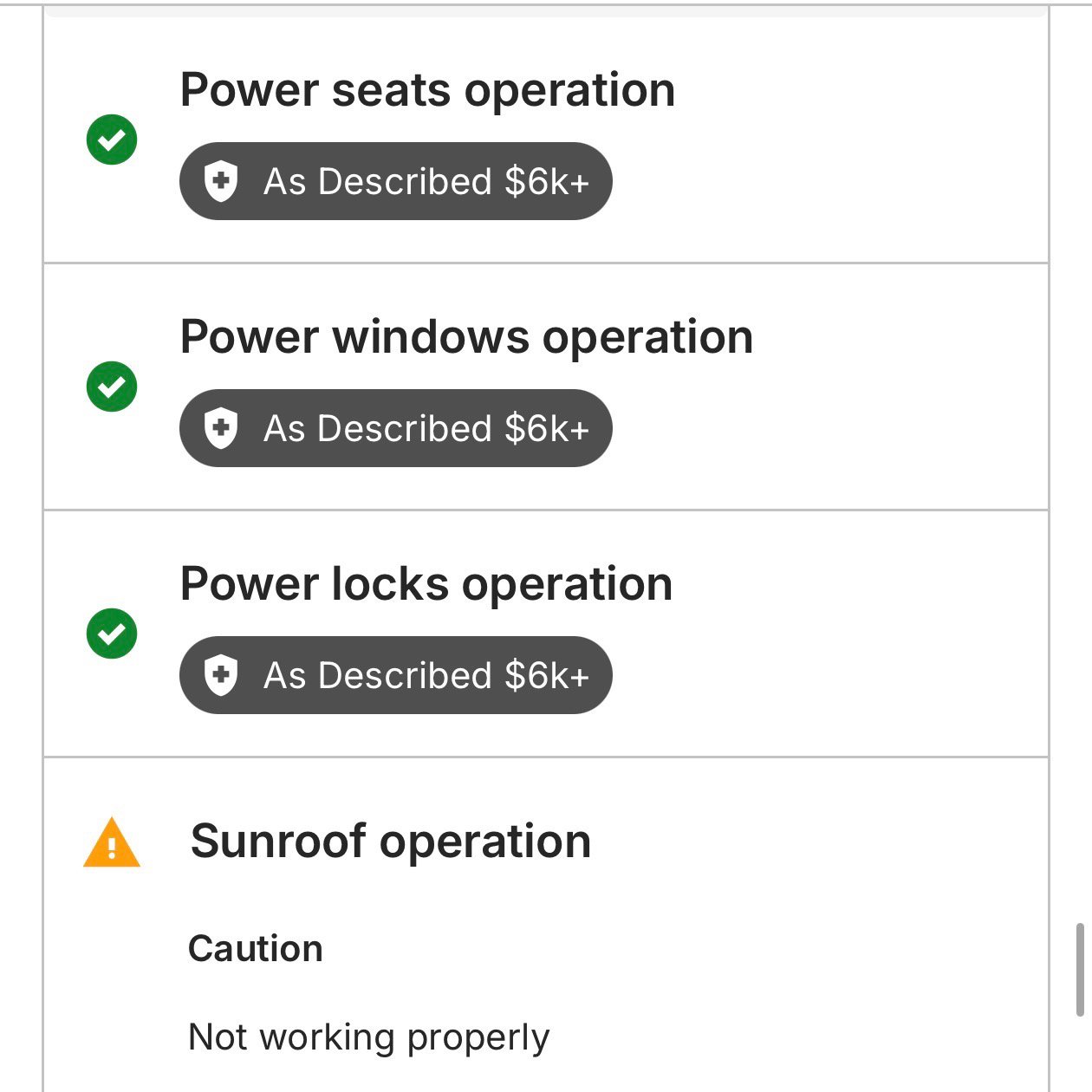Viewport: 1092px width, 1092px height.
Task: Click shield icon in Power windows badge
Action: pyautogui.click(x=221, y=428)
